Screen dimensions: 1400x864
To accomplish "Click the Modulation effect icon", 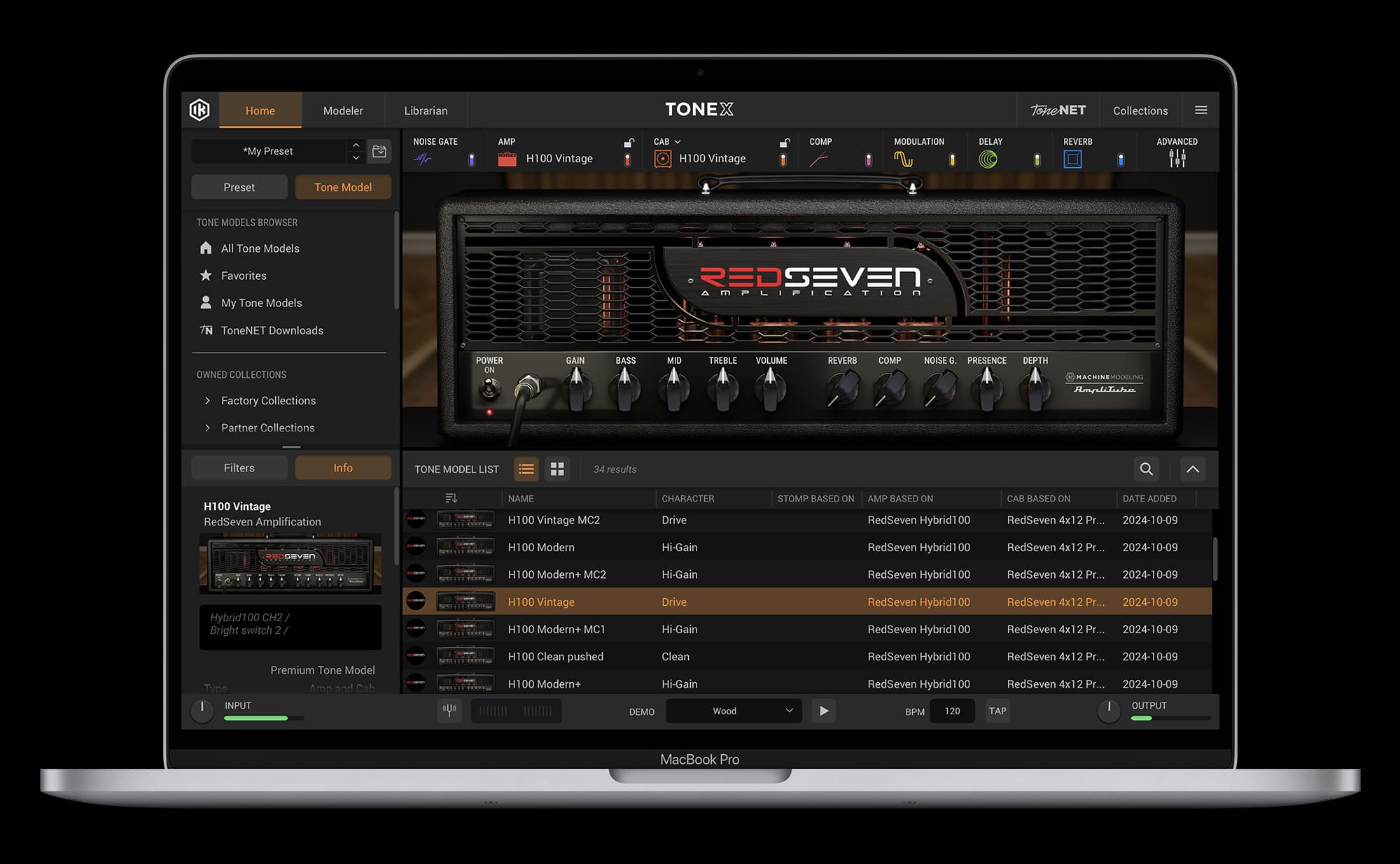I will [904, 158].
